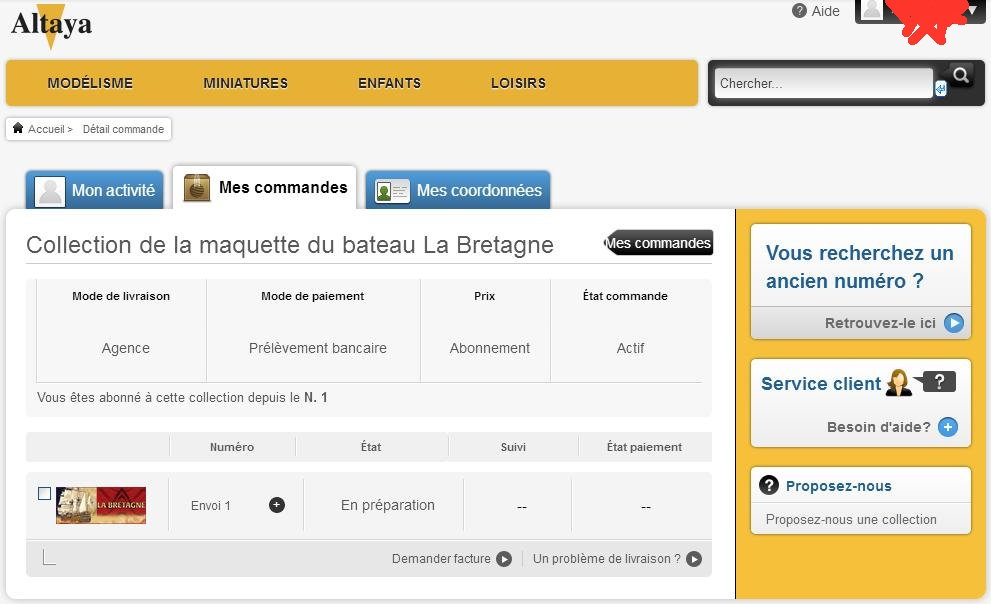Click Abonnement price value
Image resolution: width=991 pixels, height=604 pixels.
coord(489,348)
